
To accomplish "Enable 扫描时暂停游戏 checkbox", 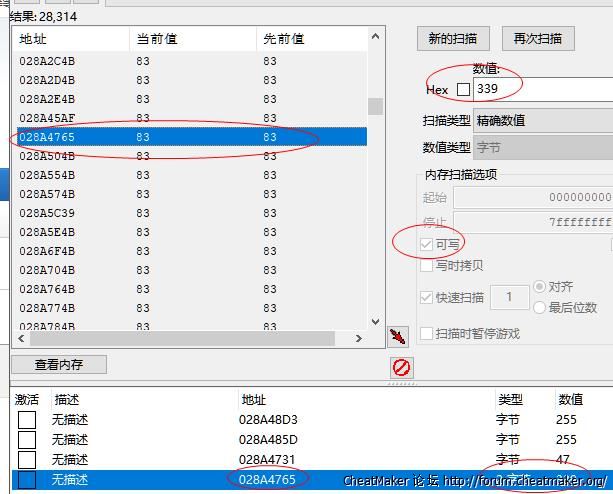I will (x=427, y=333).
